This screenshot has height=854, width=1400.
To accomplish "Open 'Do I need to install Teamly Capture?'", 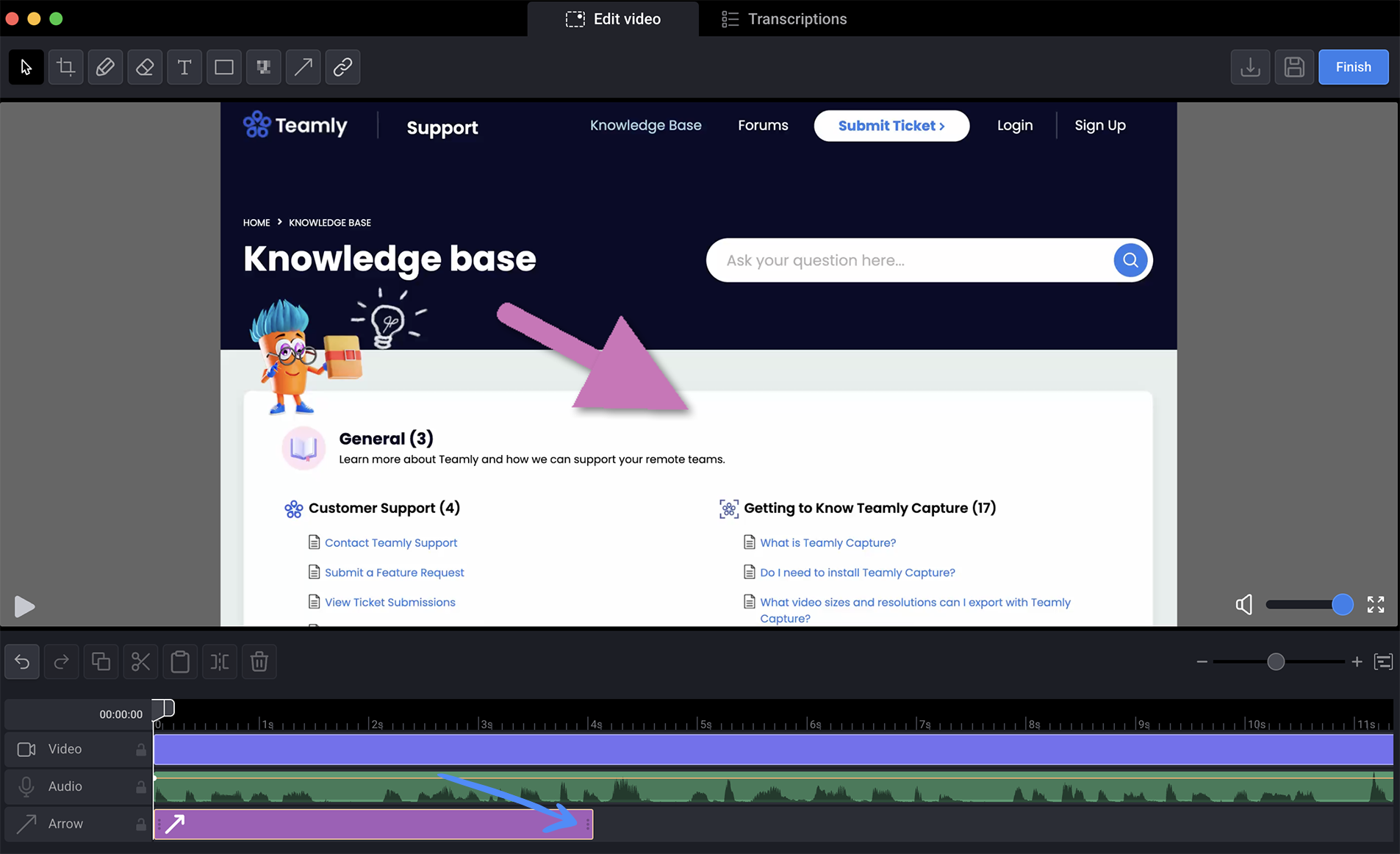I will pyautogui.click(x=858, y=573).
